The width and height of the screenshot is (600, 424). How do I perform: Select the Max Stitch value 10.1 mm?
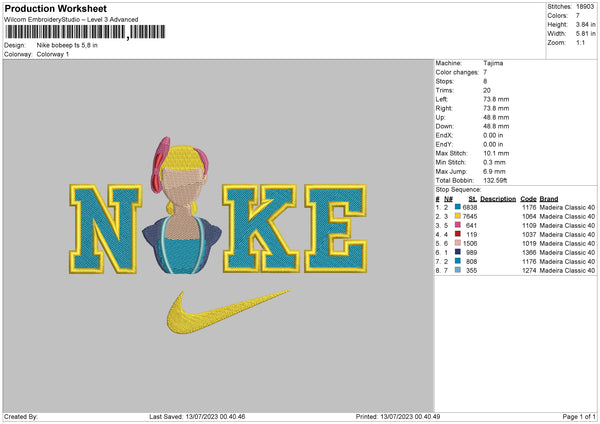click(496, 153)
